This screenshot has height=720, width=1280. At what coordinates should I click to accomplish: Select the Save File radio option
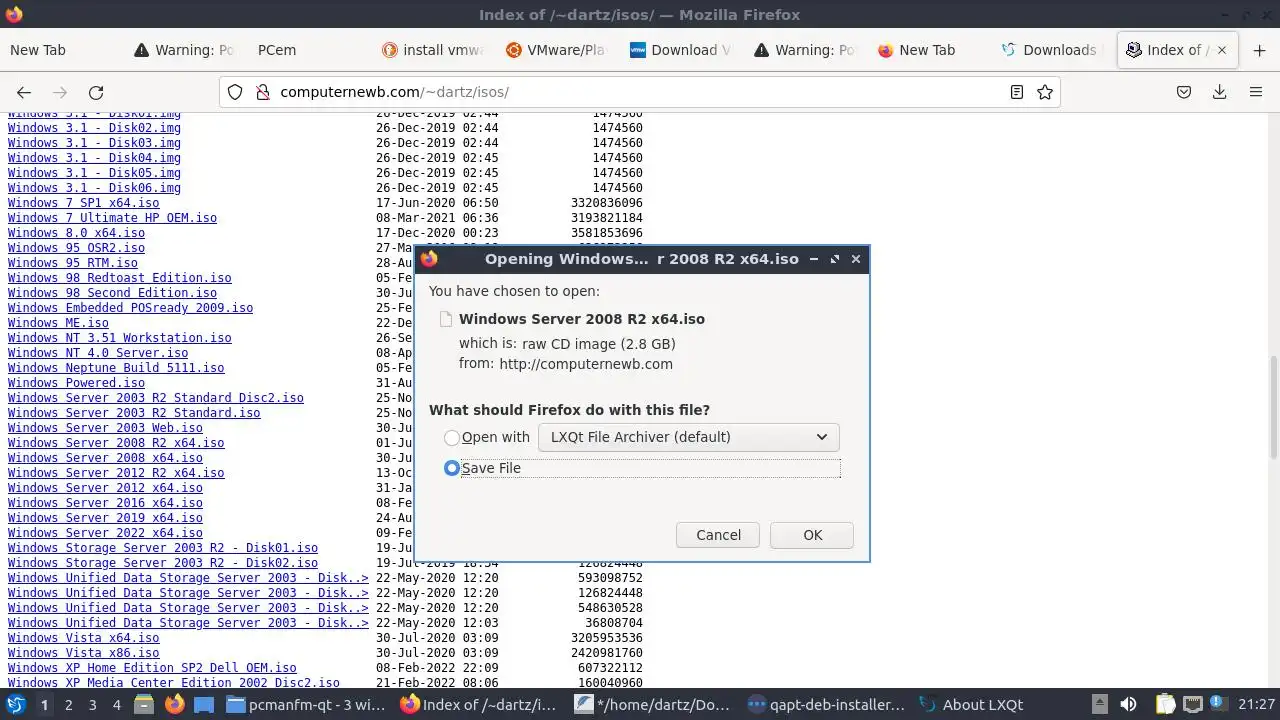pyautogui.click(x=452, y=468)
